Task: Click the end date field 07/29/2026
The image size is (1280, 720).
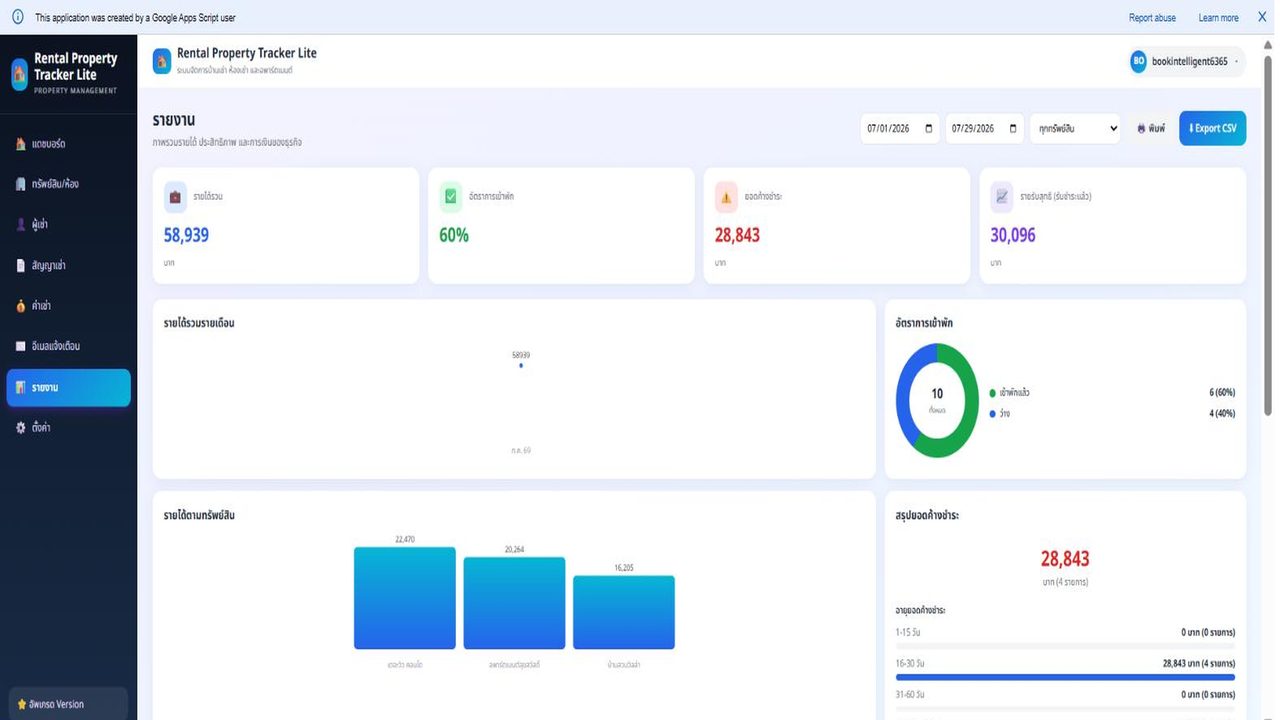Action: pyautogui.click(x=985, y=128)
